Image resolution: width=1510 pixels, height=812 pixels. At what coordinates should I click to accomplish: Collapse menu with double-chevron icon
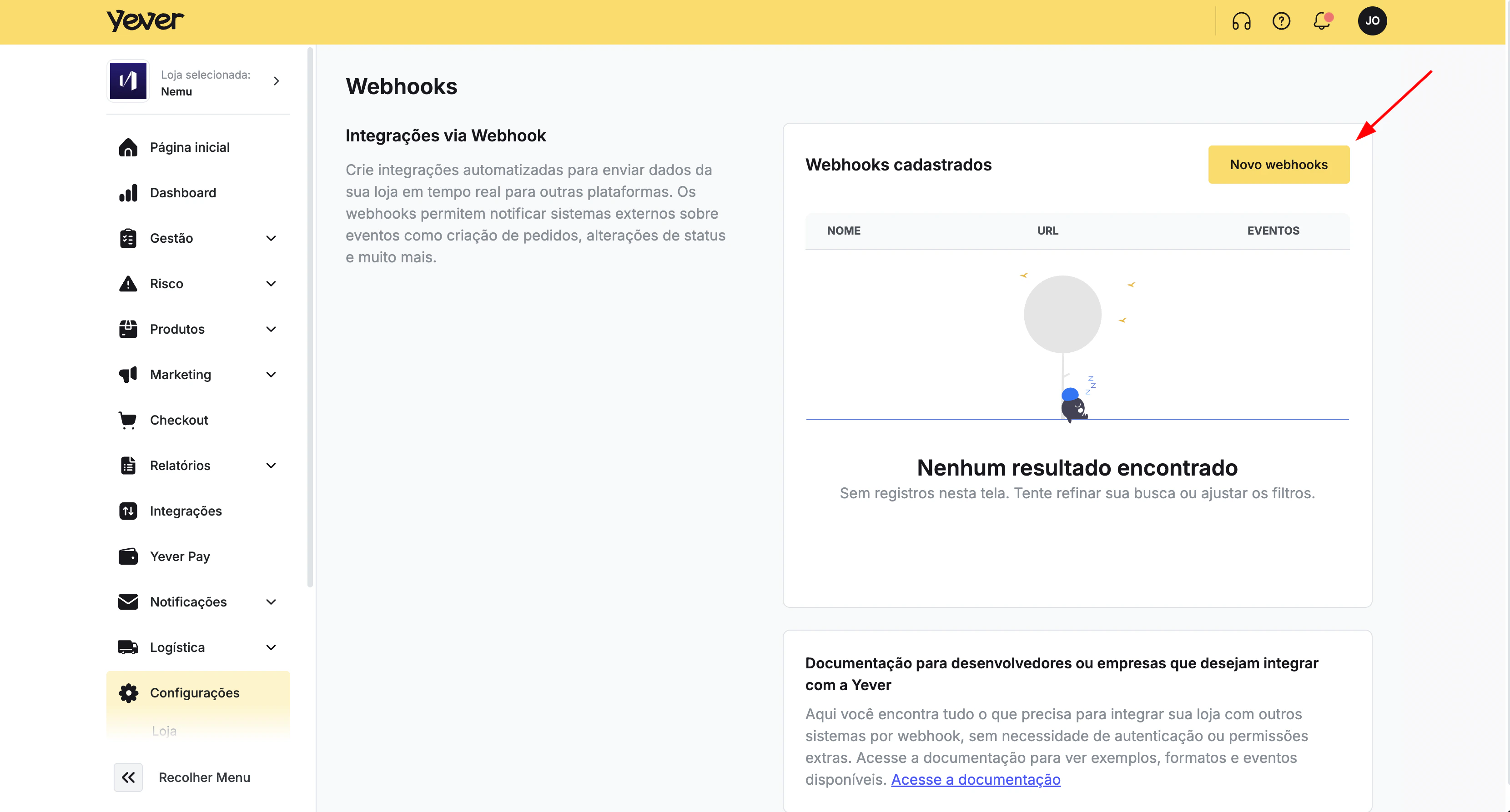(128, 777)
